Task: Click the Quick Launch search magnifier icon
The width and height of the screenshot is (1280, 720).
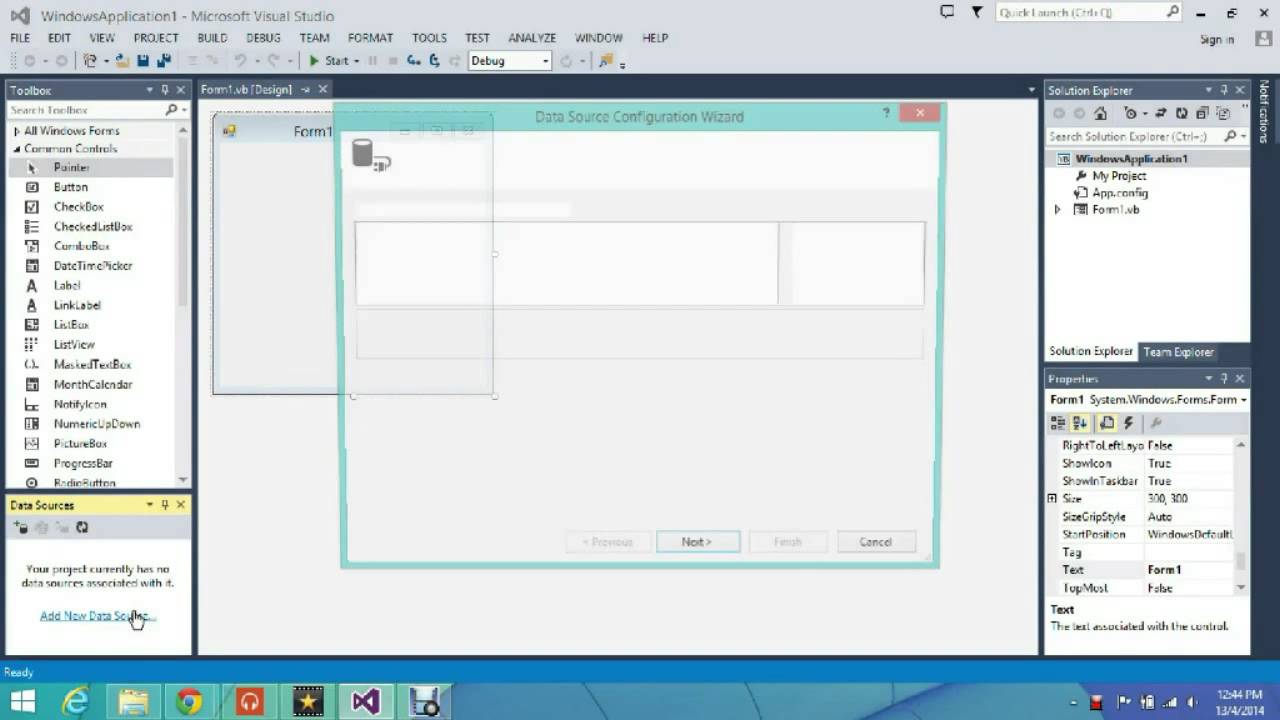Action: pos(1173,12)
